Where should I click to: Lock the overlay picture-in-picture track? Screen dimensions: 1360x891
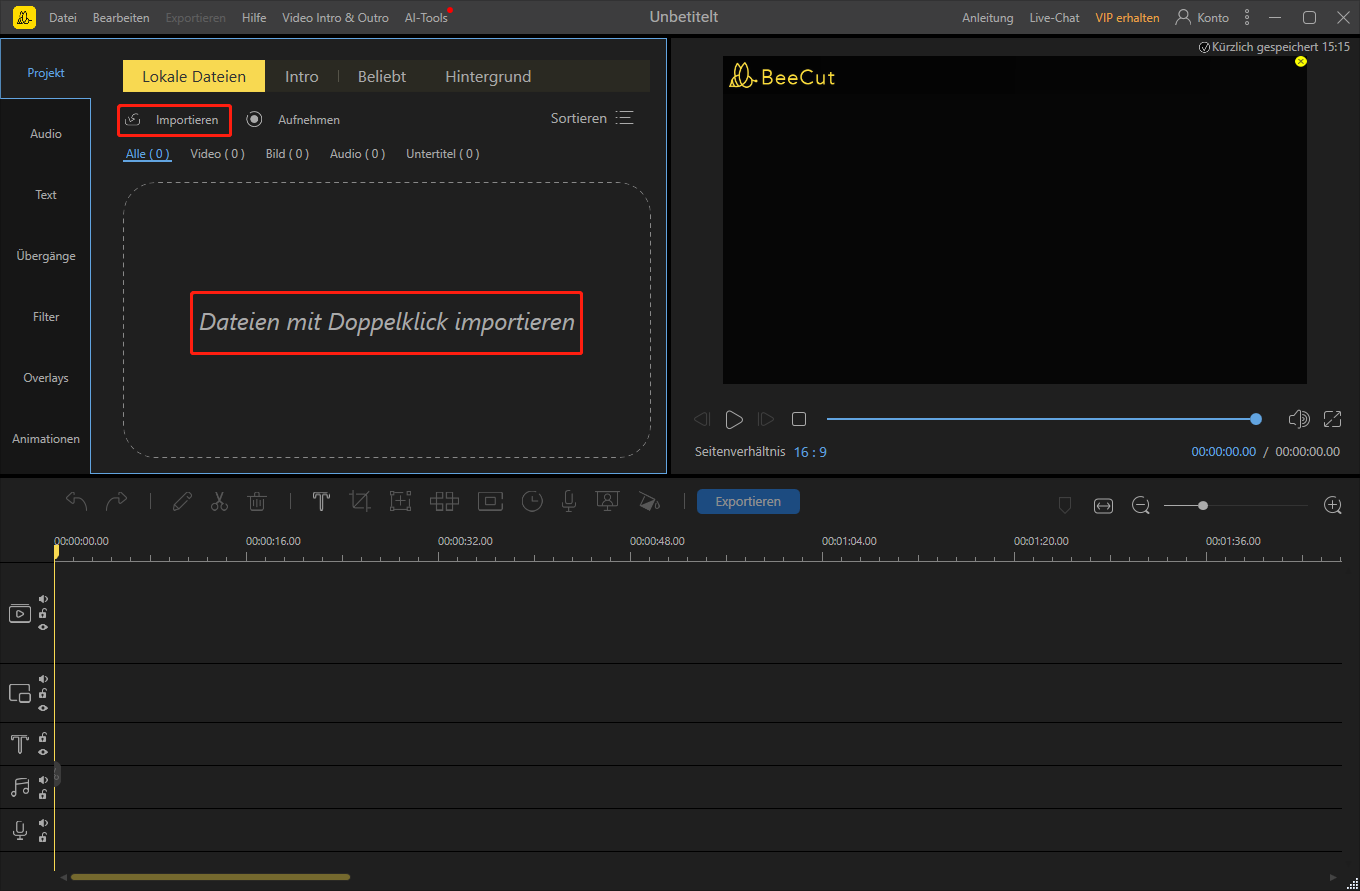[x=43, y=693]
